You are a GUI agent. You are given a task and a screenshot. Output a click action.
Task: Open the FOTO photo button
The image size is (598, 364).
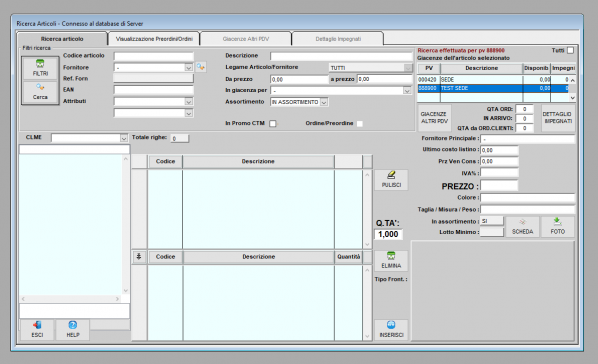[558, 227]
